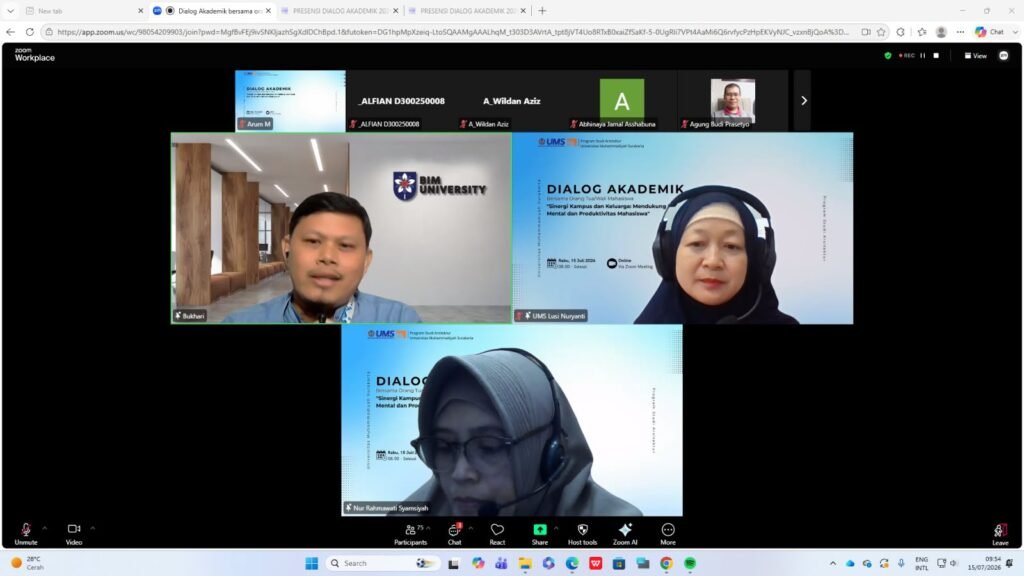Select Abhinaya Jamal Asshabuna's green avatar tile

[x=622, y=101]
